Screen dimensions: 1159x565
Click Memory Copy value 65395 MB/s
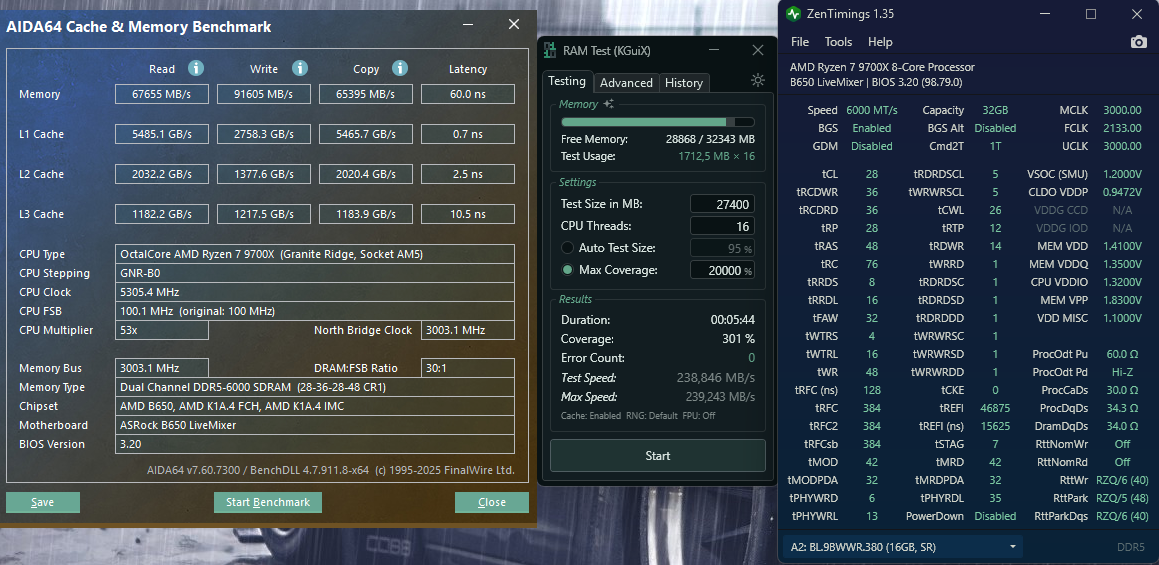[x=366, y=94]
